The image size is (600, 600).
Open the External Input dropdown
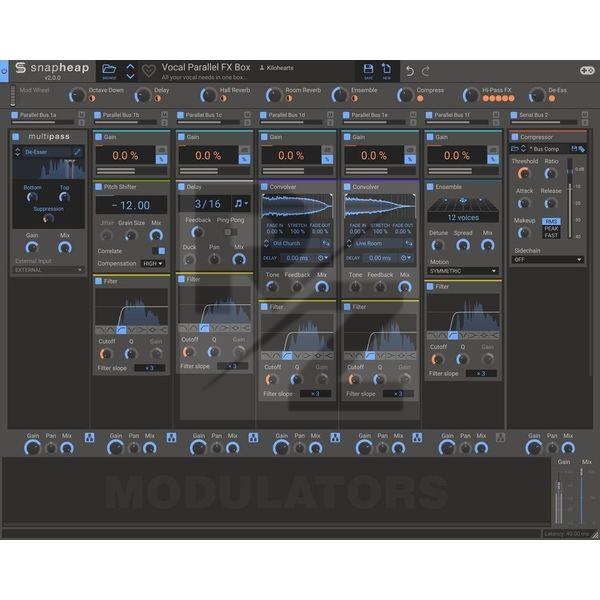click(x=48, y=270)
